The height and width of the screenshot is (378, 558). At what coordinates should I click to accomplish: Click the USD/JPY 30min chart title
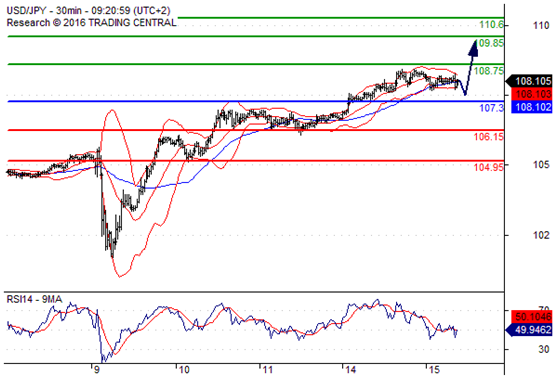[x=89, y=11]
